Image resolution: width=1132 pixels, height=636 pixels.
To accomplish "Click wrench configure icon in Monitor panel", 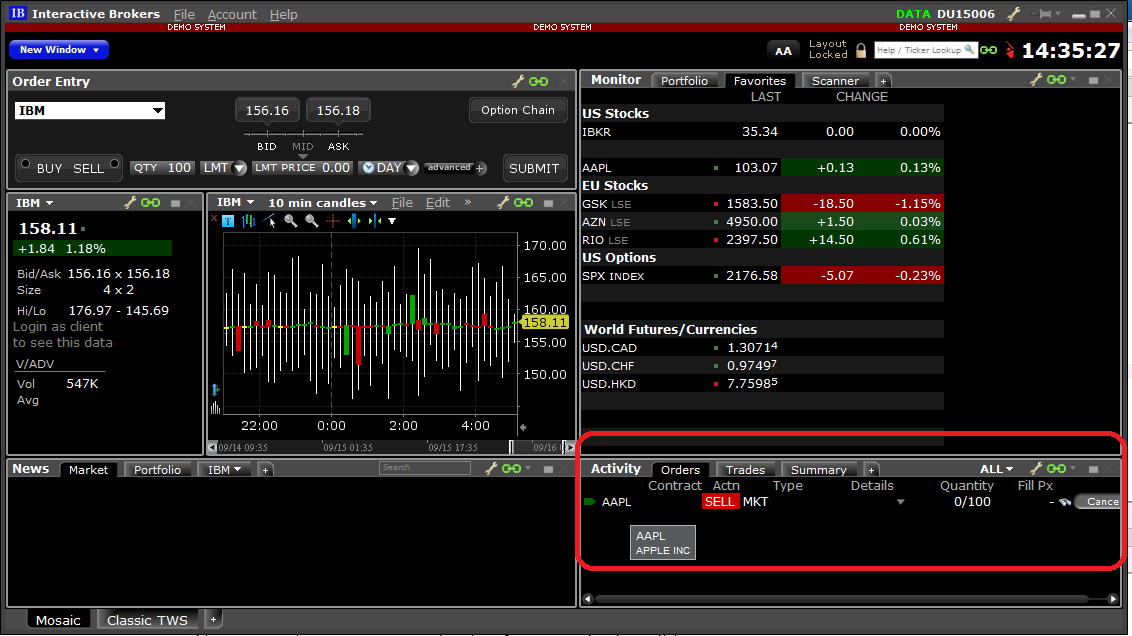I will [1036, 79].
